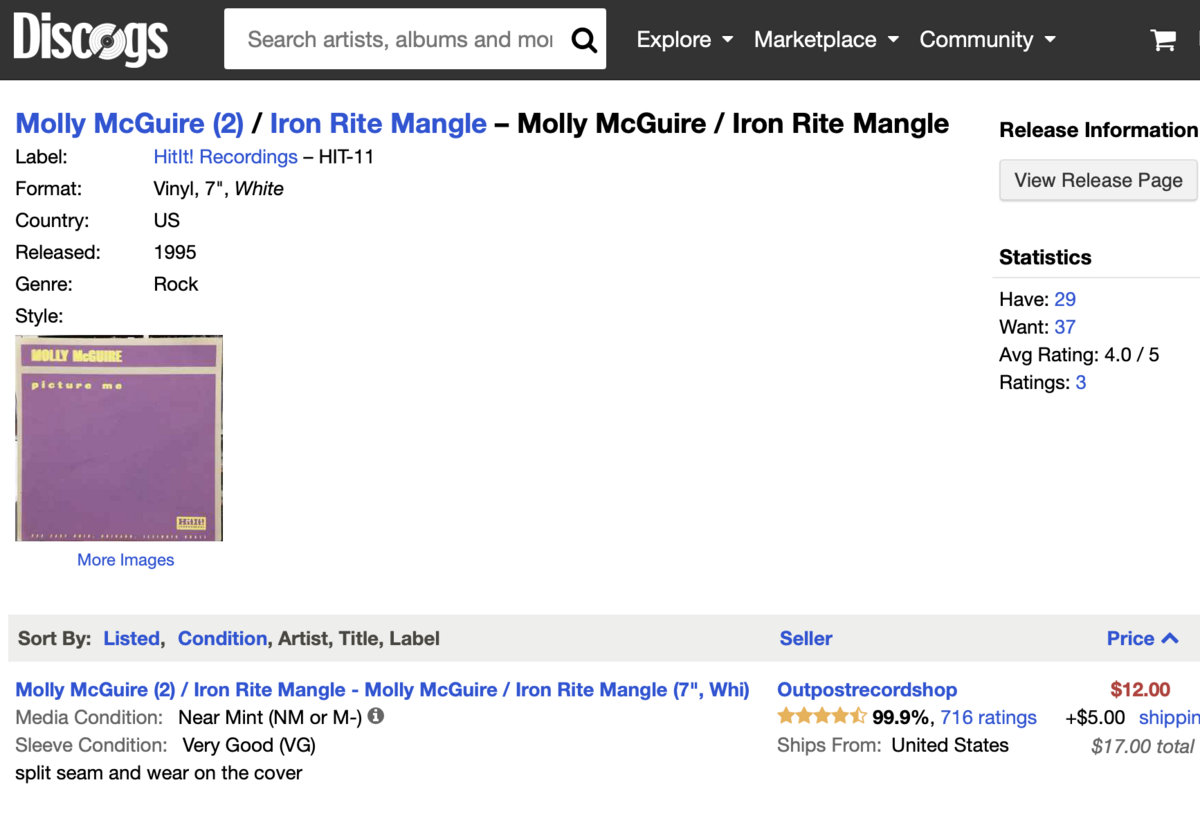This screenshot has width=1200, height=832.
Task: Expand the Marketplace menu
Action: (826, 40)
